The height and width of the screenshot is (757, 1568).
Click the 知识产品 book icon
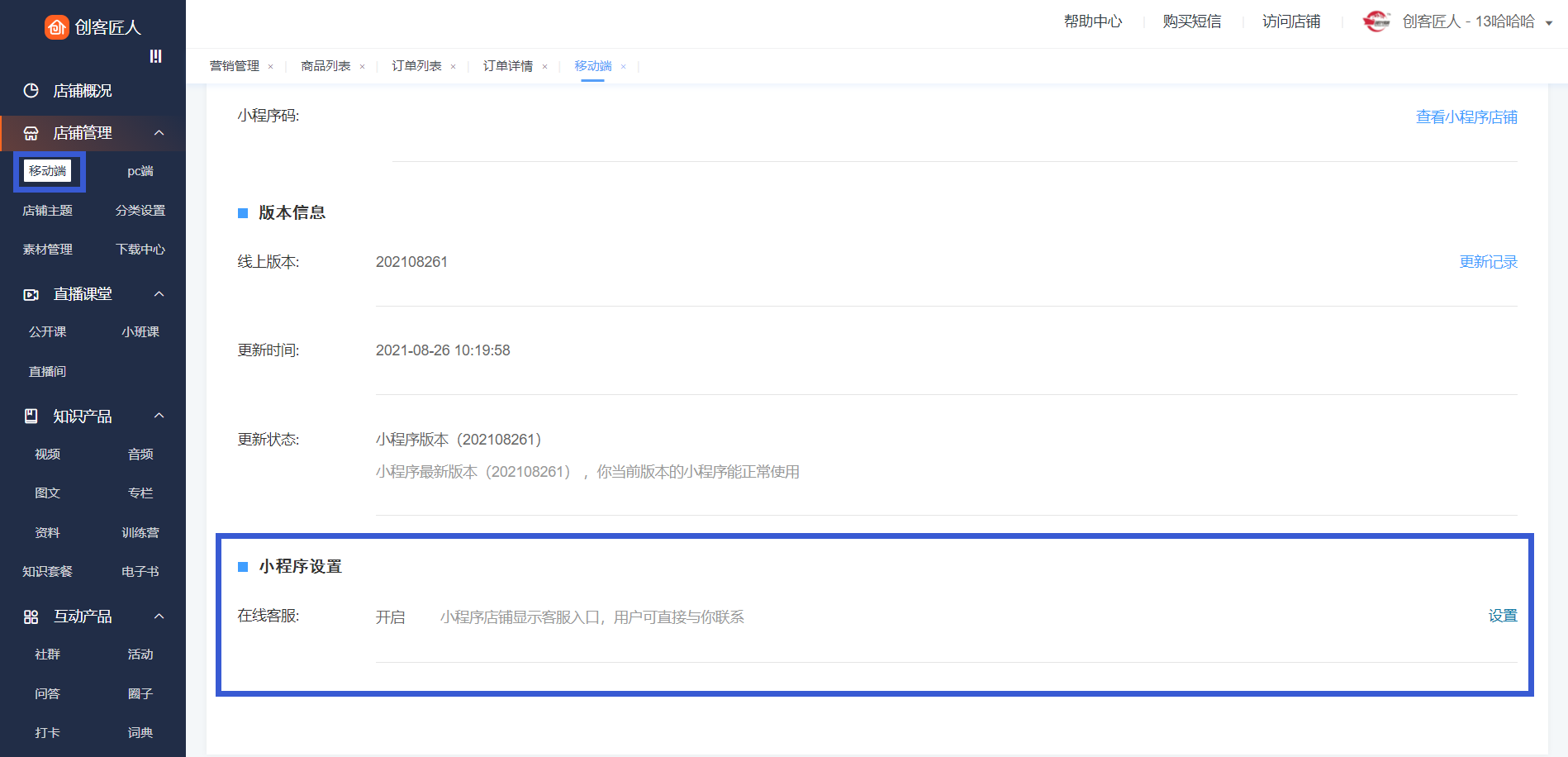[31, 417]
